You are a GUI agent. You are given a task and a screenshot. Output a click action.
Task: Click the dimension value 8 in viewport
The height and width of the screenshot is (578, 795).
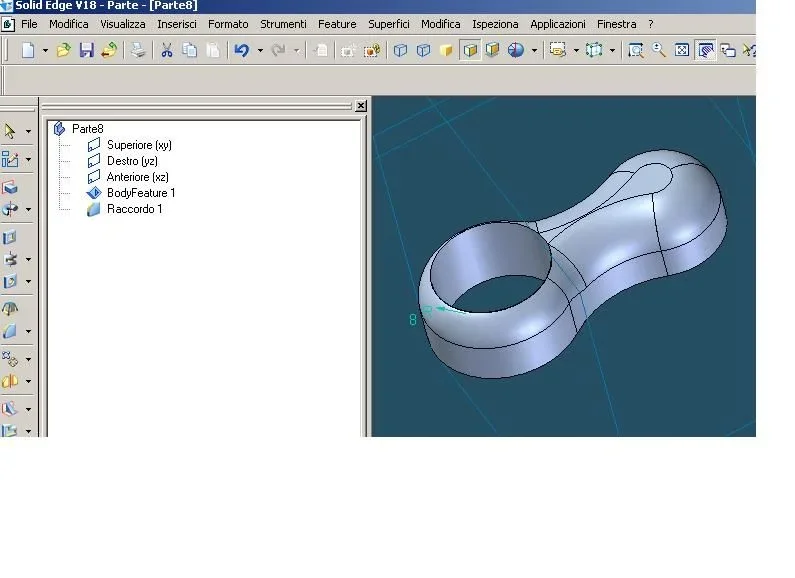click(413, 319)
